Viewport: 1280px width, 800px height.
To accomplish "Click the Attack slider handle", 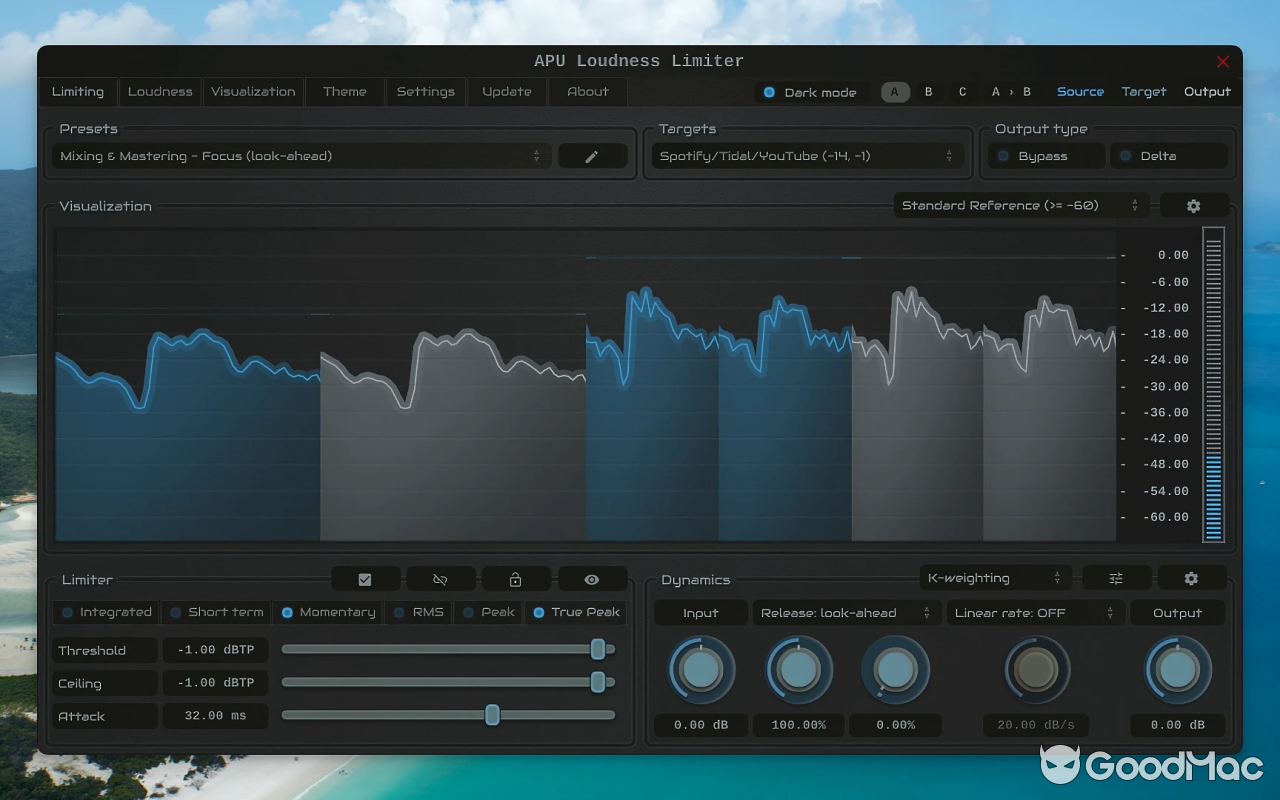I will [x=491, y=715].
